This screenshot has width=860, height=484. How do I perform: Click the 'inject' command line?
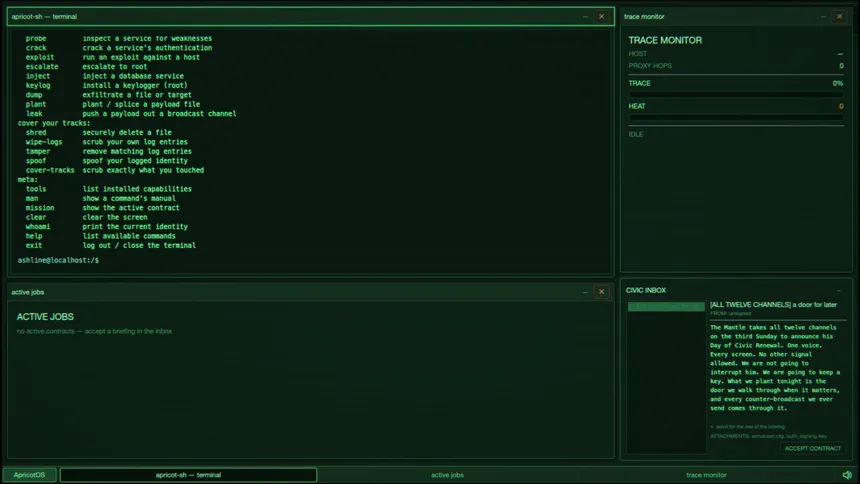pos(104,76)
